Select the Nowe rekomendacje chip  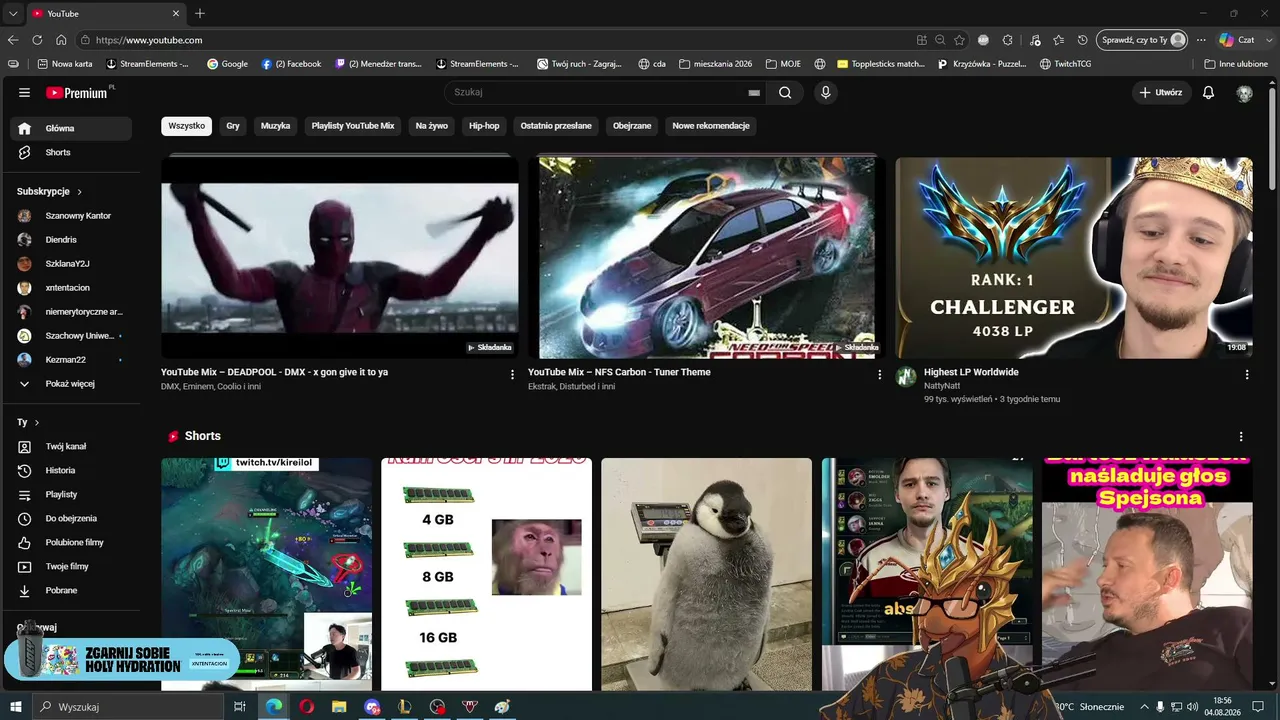pyautogui.click(x=711, y=126)
